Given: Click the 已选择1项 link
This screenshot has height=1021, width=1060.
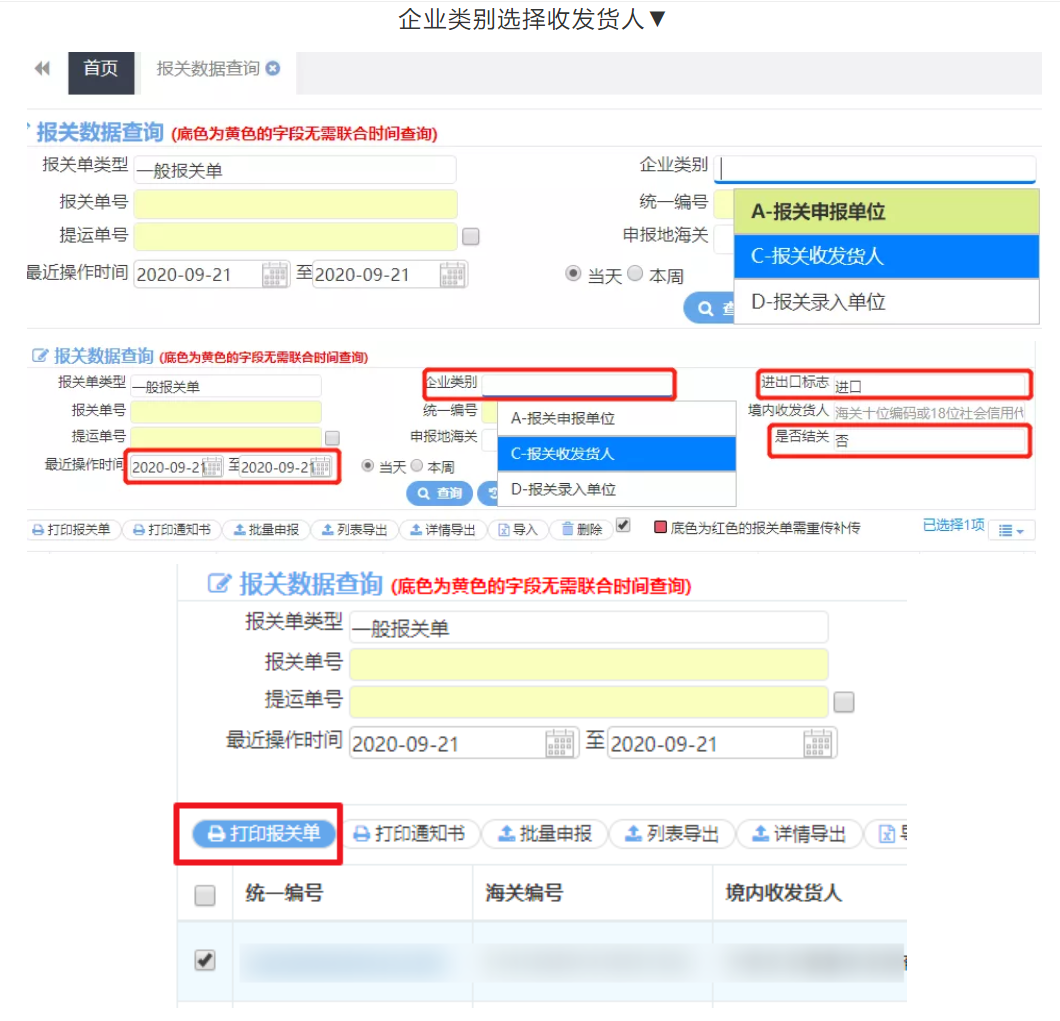Looking at the screenshot, I should pos(953,525).
